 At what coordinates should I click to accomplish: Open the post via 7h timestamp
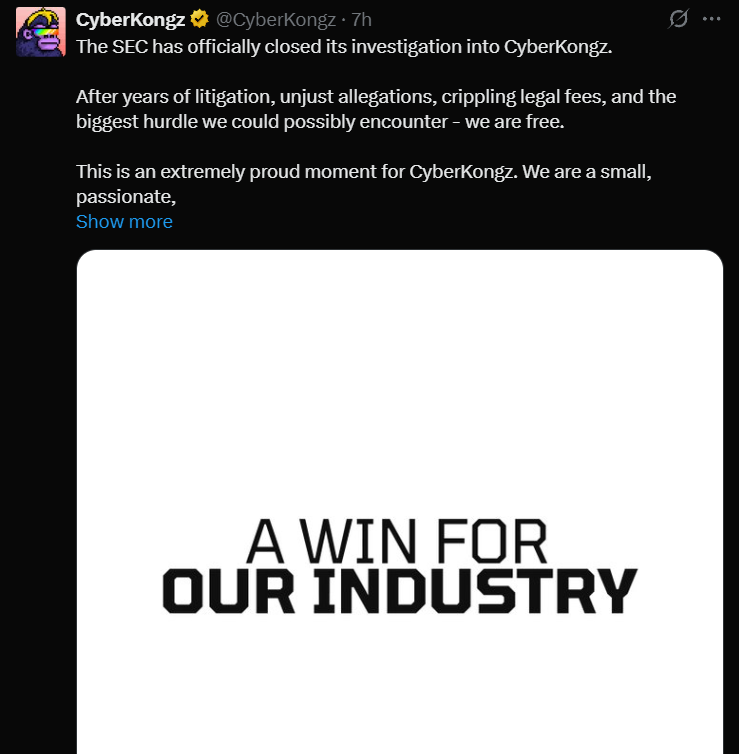[x=362, y=19]
